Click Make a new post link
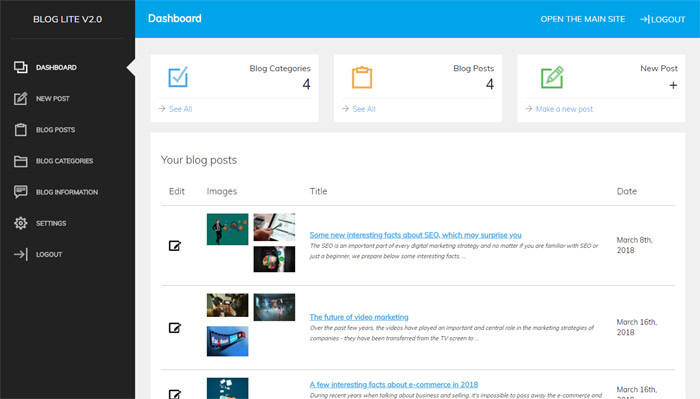This screenshot has width=700, height=399. coord(564,109)
